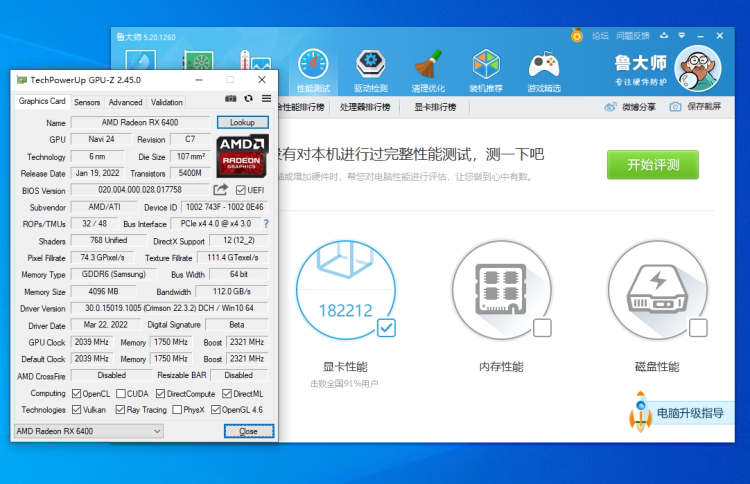This screenshot has width=750, height=484.
Task: Click the 磁盘性能 disk drive icon
Action: [657, 290]
